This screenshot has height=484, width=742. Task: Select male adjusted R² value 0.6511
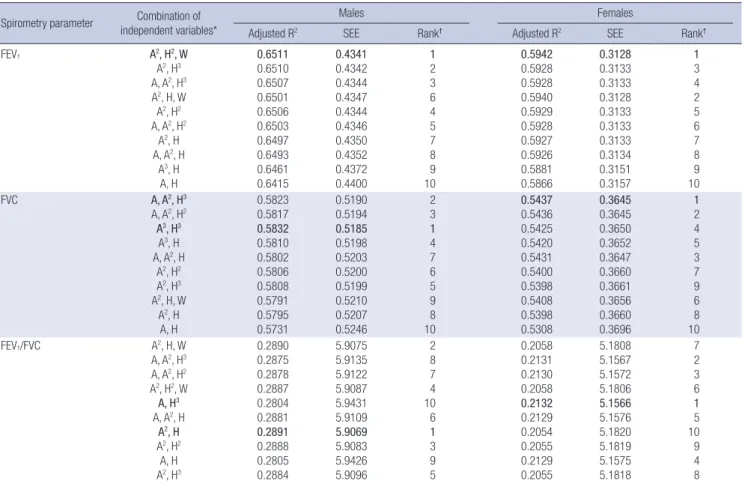point(273,54)
